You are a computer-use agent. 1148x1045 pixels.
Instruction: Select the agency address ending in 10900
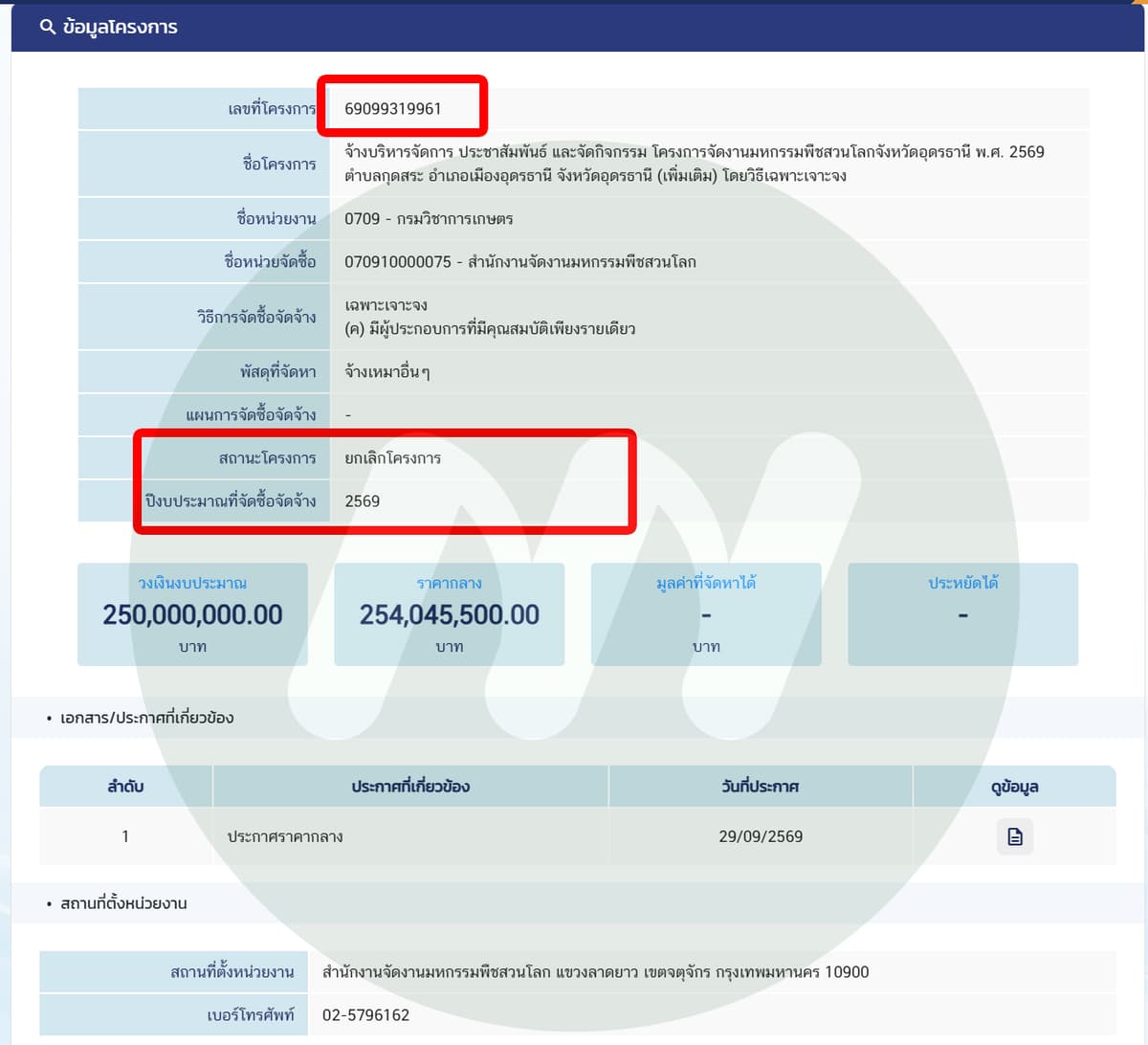click(596, 972)
